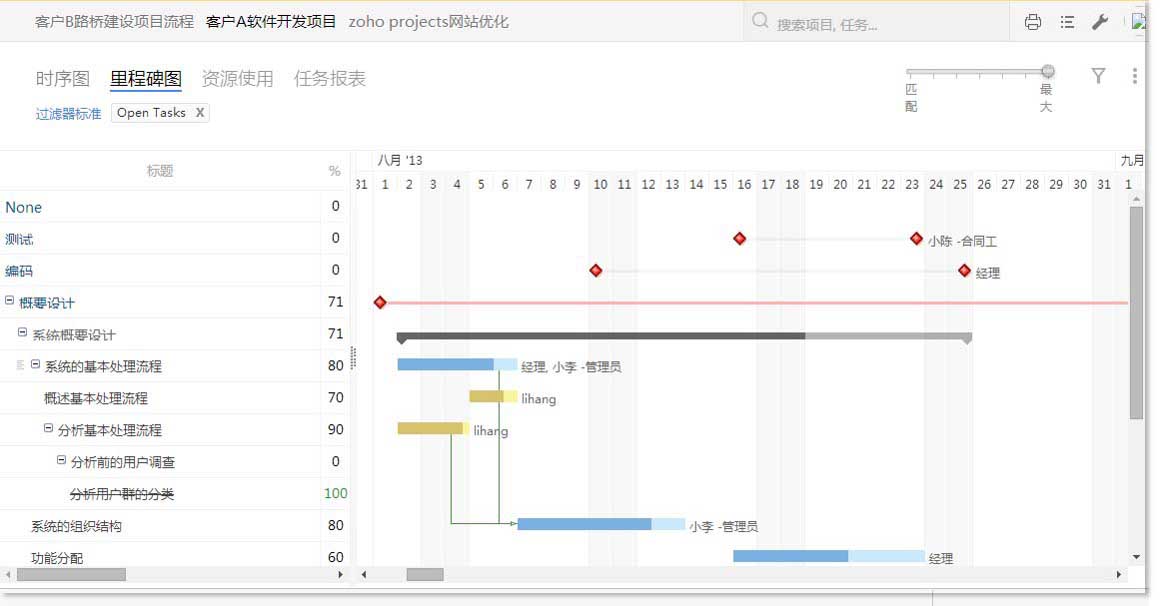The height and width of the screenshot is (606, 1168).
Task: Click the task list scroll left arrow
Action: pos(8,575)
